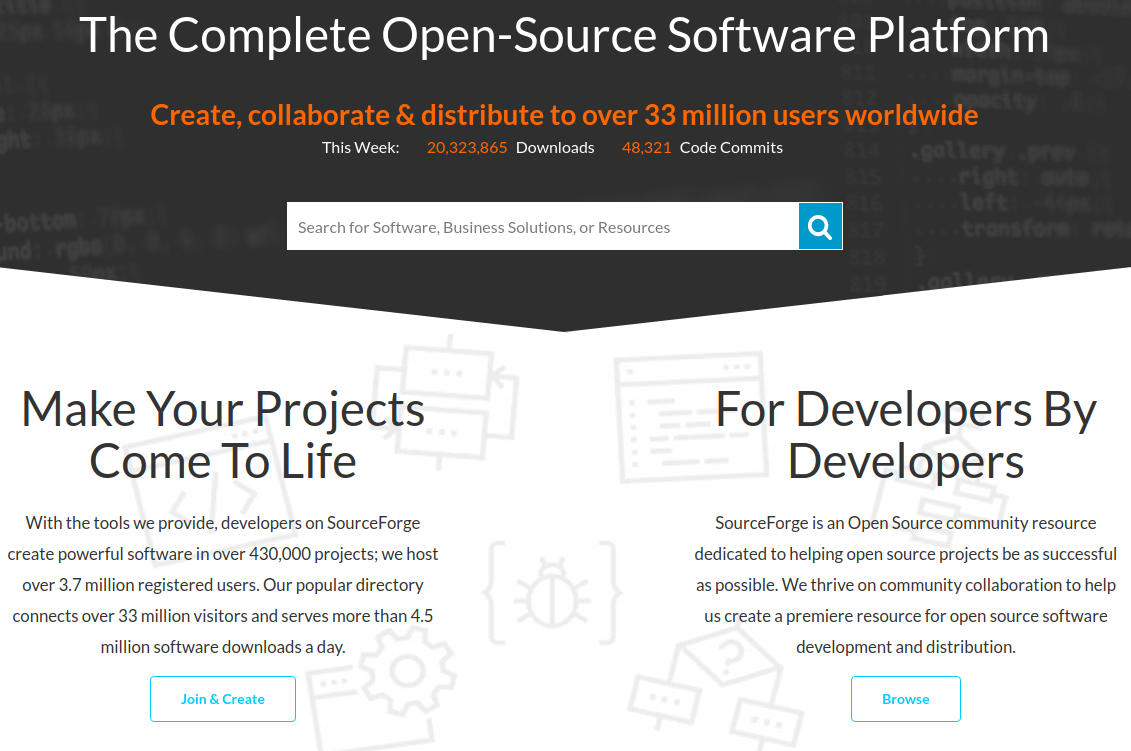
Task: Click the blue magnifier search button
Action: click(820, 227)
